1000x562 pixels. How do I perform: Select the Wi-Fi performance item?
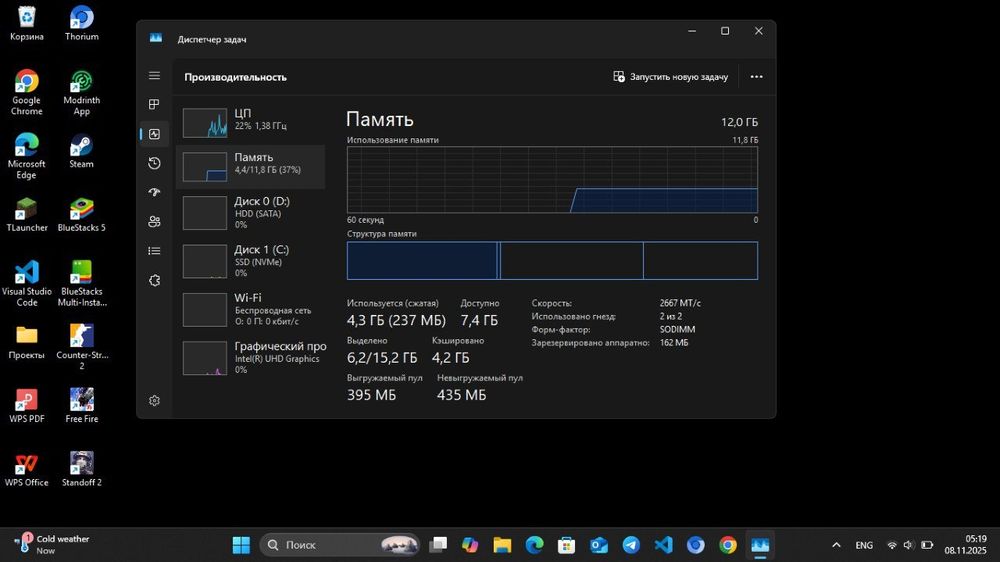250,309
